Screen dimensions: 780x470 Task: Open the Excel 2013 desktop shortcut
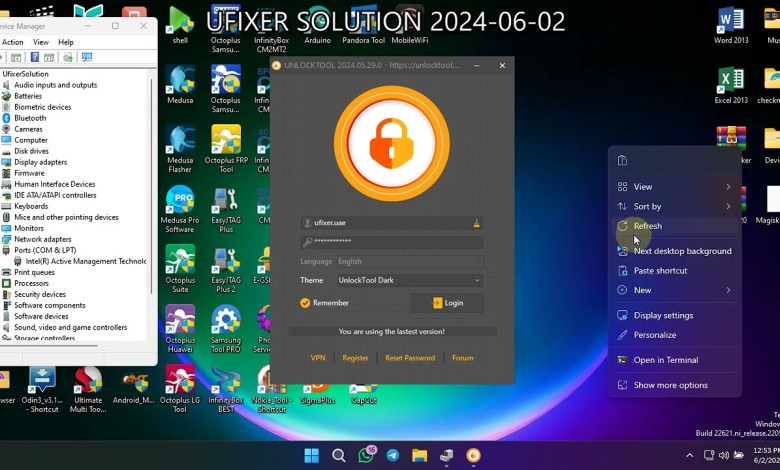(731, 82)
